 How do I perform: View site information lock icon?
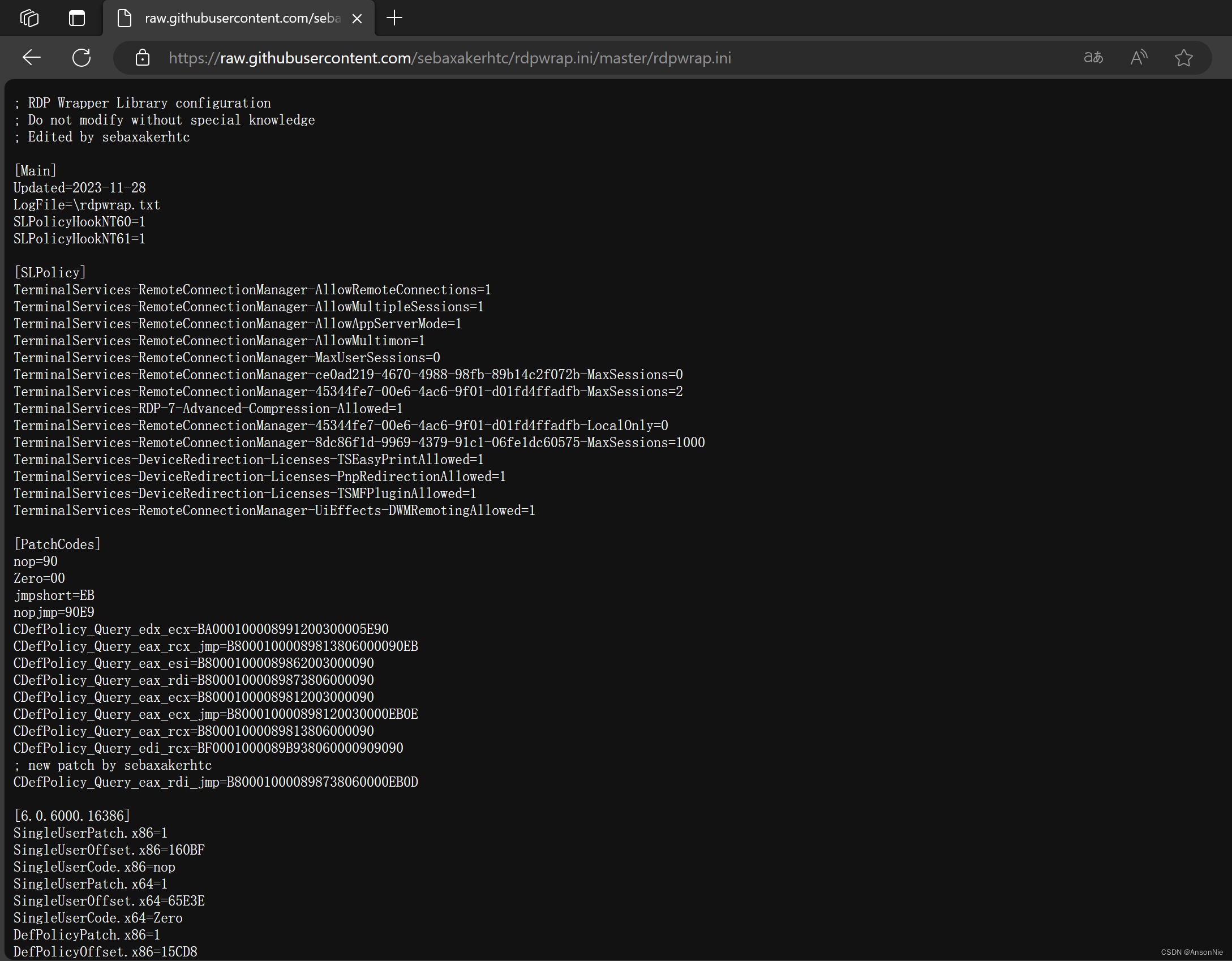pyautogui.click(x=143, y=58)
